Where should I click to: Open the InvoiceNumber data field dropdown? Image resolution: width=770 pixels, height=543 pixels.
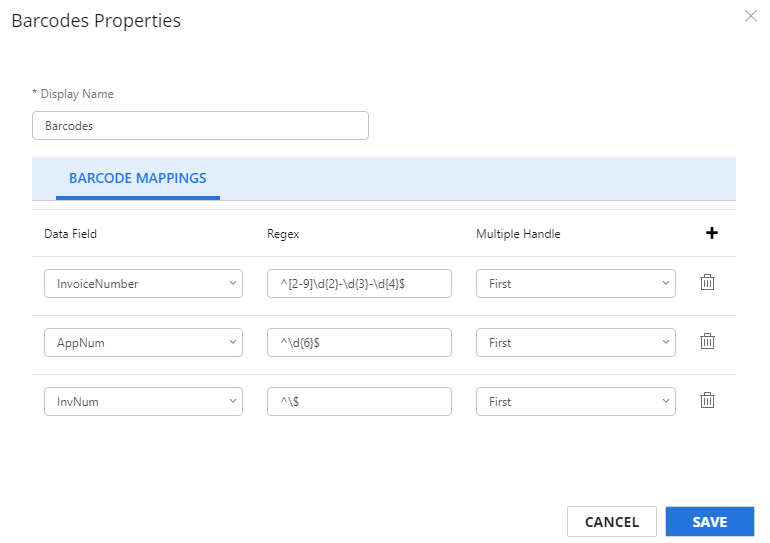[143, 283]
